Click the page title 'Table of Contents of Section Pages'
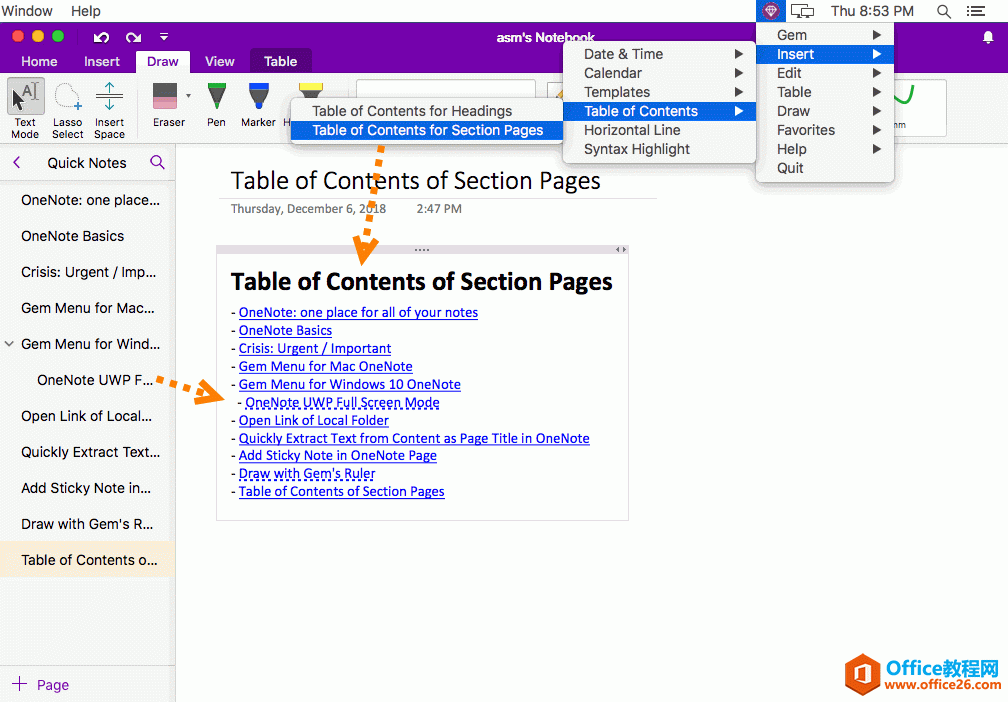Image resolution: width=1008 pixels, height=702 pixels. pos(415,181)
